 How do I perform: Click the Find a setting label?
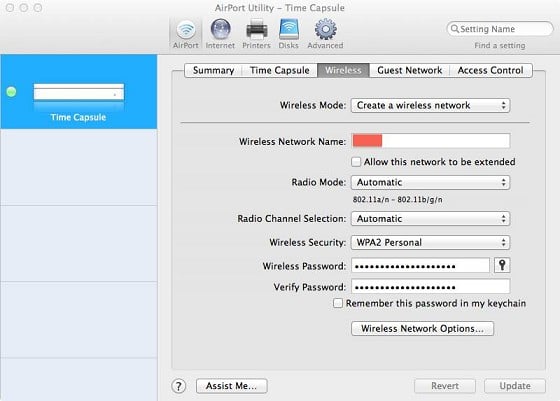pyautogui.click(x=500, y=46)
